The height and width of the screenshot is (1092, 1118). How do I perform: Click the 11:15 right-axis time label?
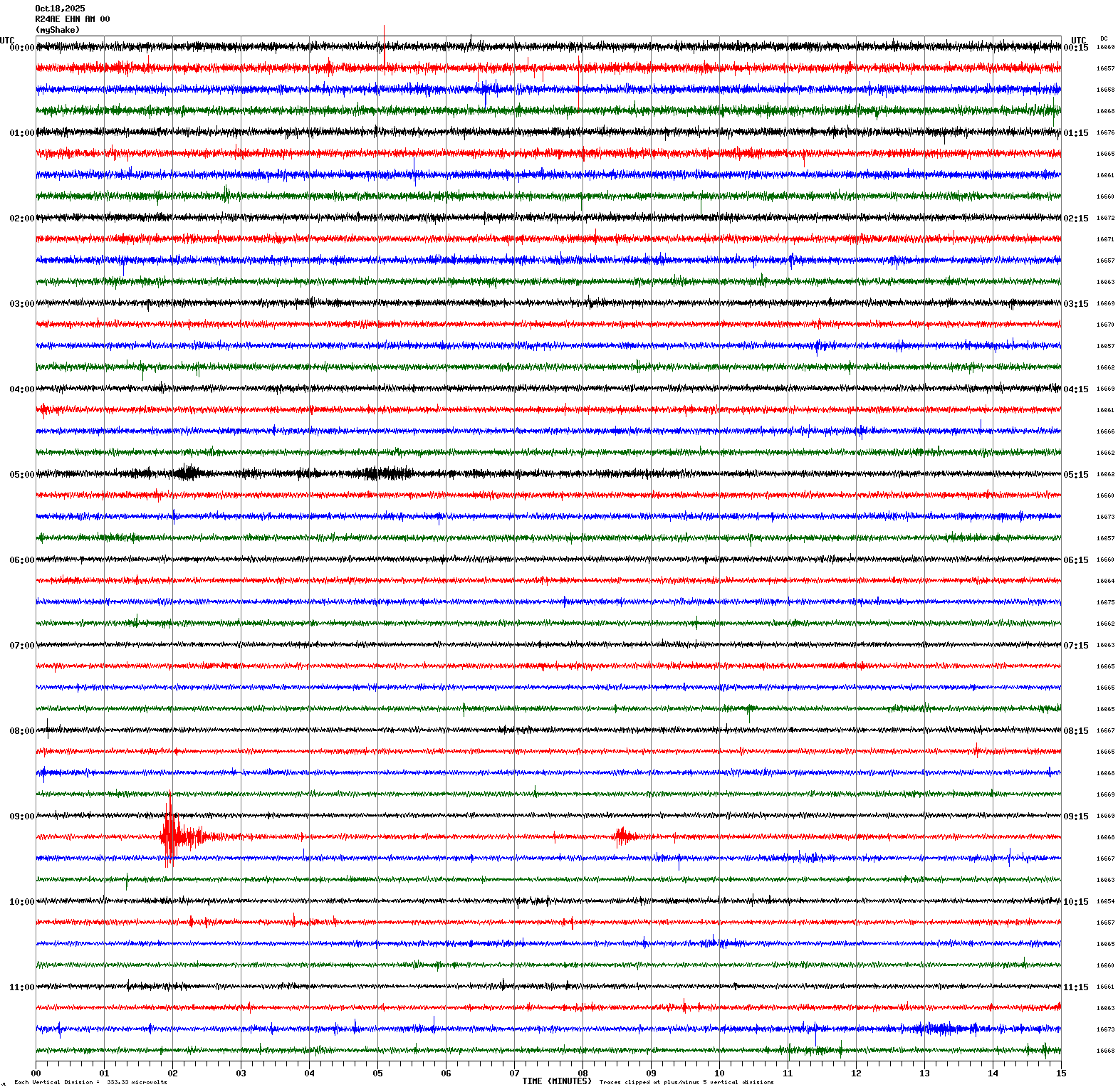1076,987
